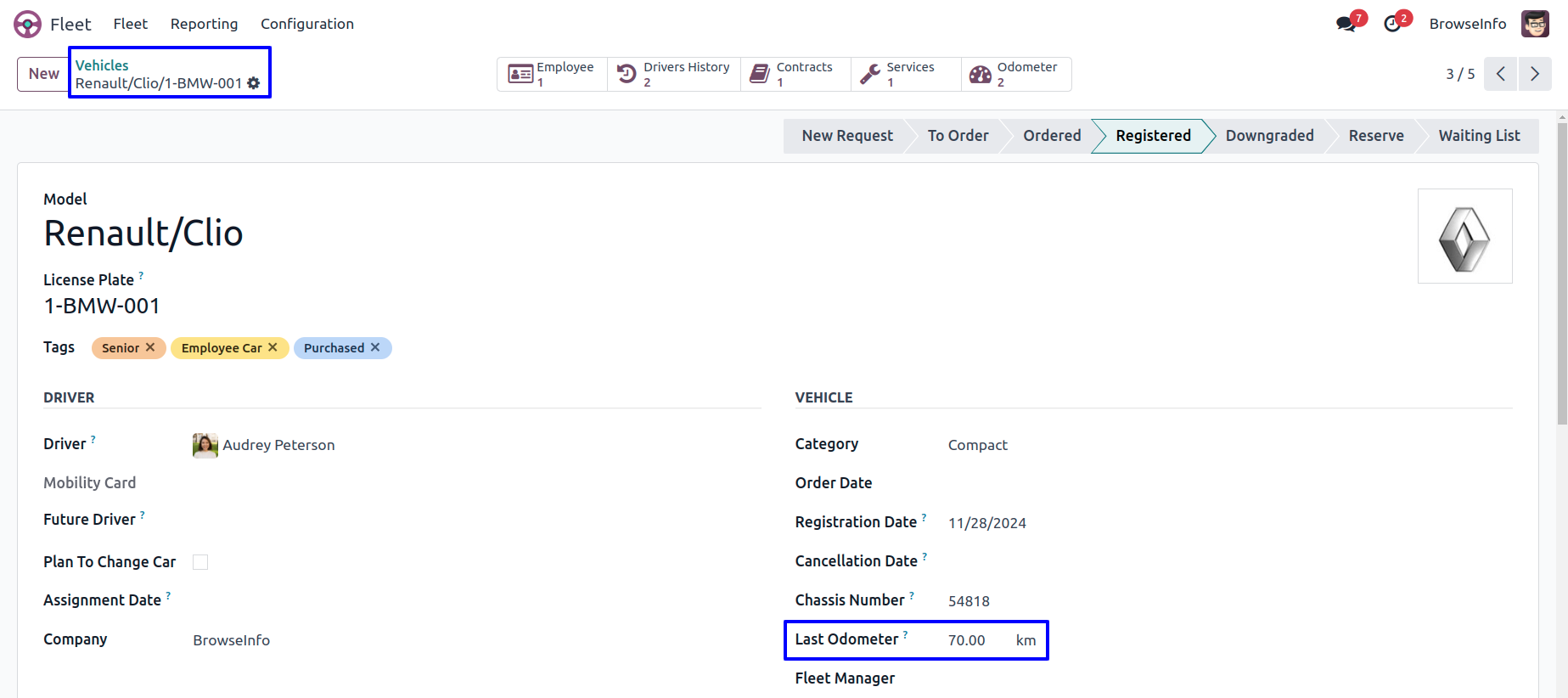
Task: Open the Drivers History smart button
Action: tap(674, 74)
